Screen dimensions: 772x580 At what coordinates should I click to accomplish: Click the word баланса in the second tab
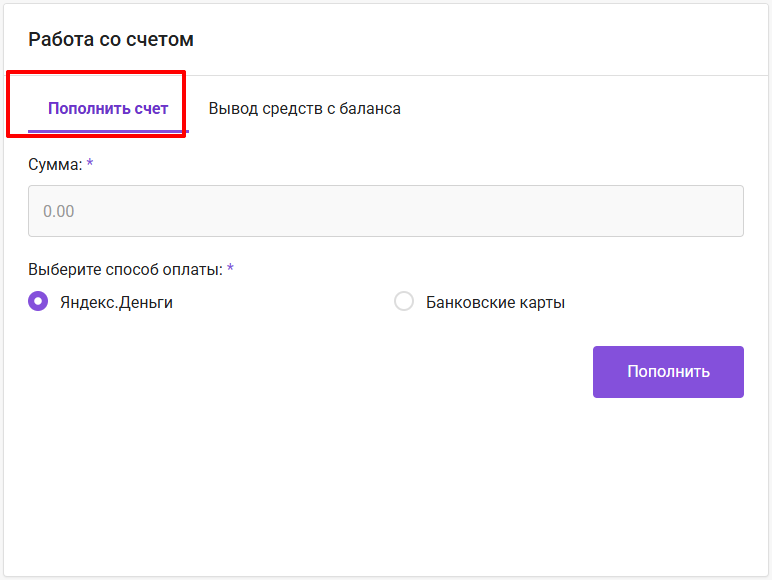[370, 108]
